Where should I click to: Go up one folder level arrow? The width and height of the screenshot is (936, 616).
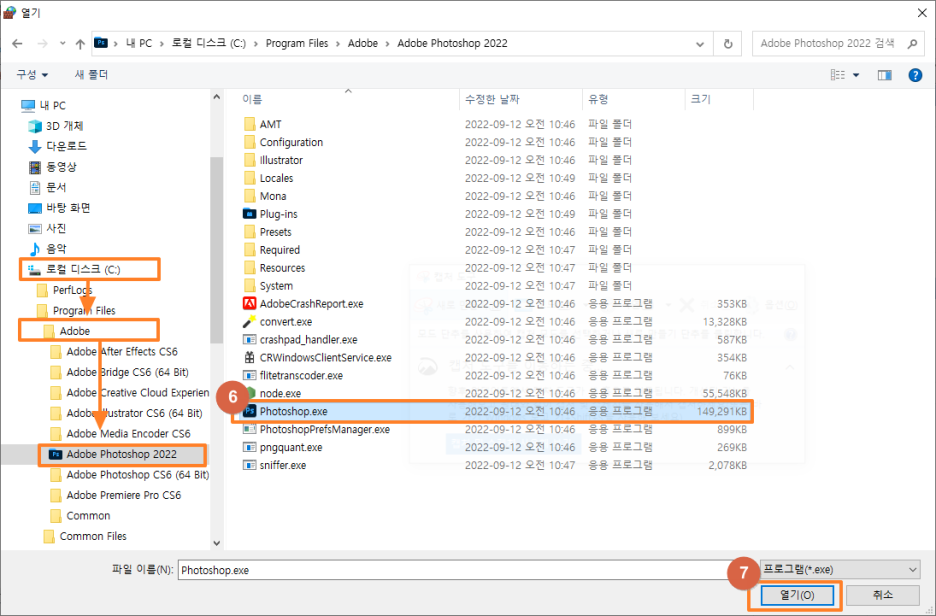(x=80, y=44)
